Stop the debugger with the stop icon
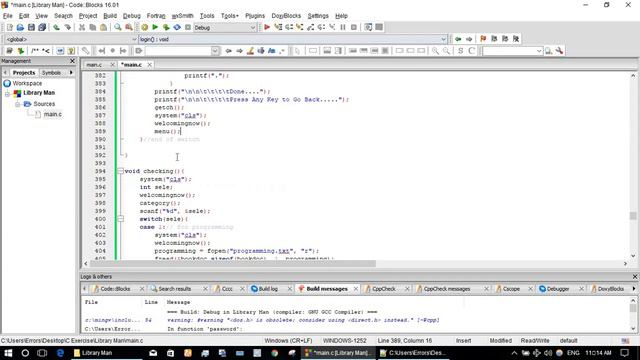 click(x=354, y=27)
